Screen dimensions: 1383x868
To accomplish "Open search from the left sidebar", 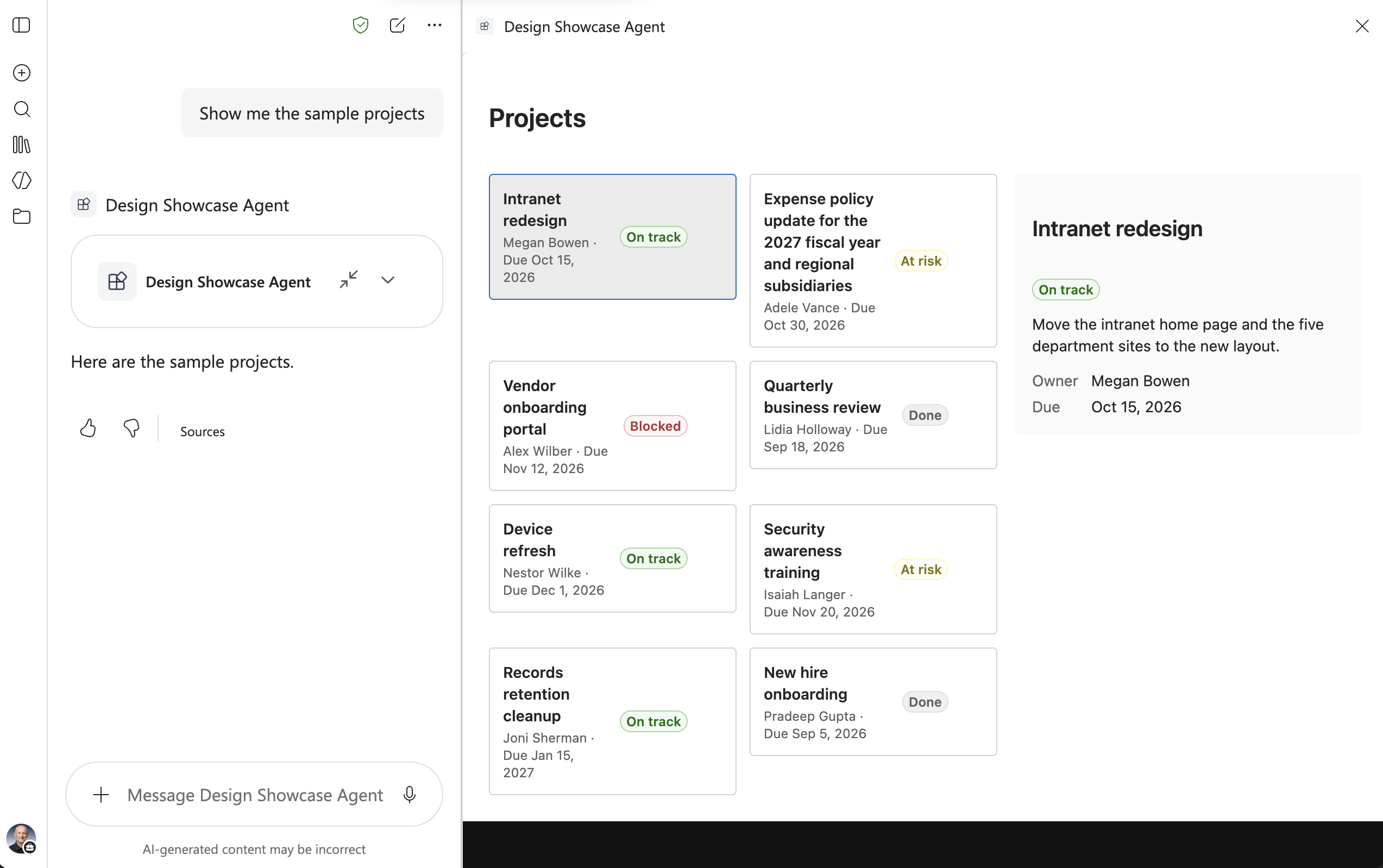I will pos(21,109).
